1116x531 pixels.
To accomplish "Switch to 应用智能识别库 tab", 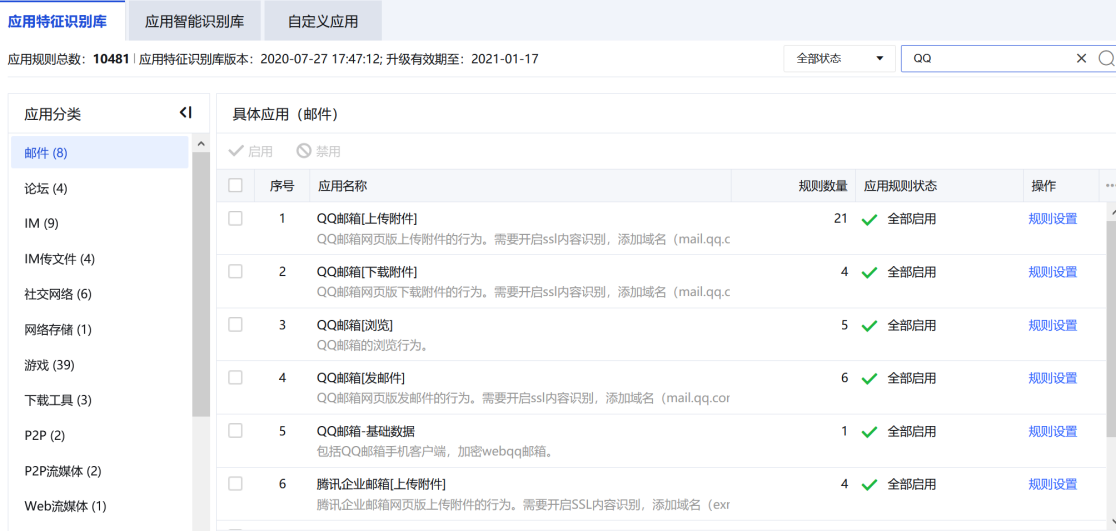I will pos(194,21).
